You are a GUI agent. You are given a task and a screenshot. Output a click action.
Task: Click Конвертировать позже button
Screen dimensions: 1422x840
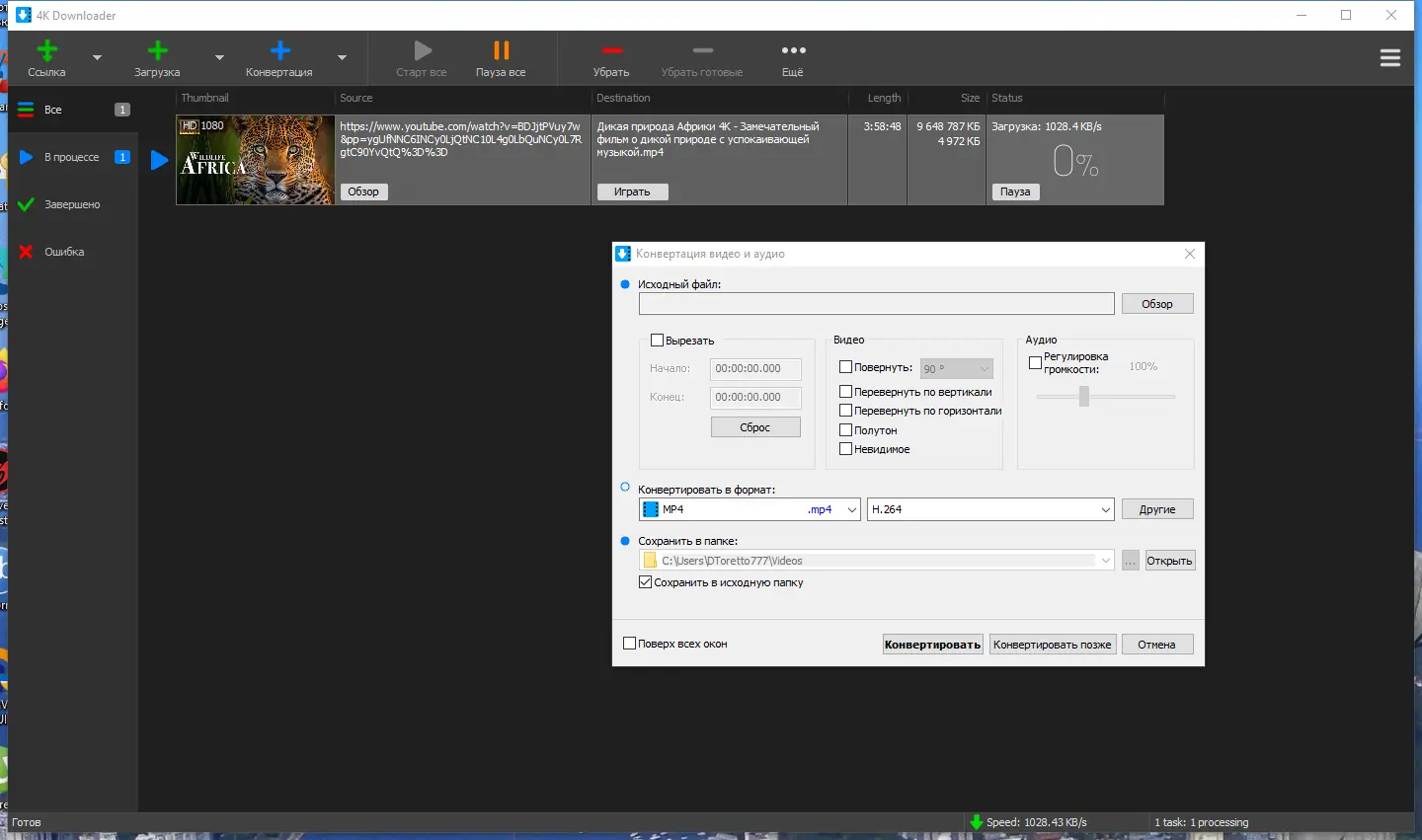pos(1053,645)
